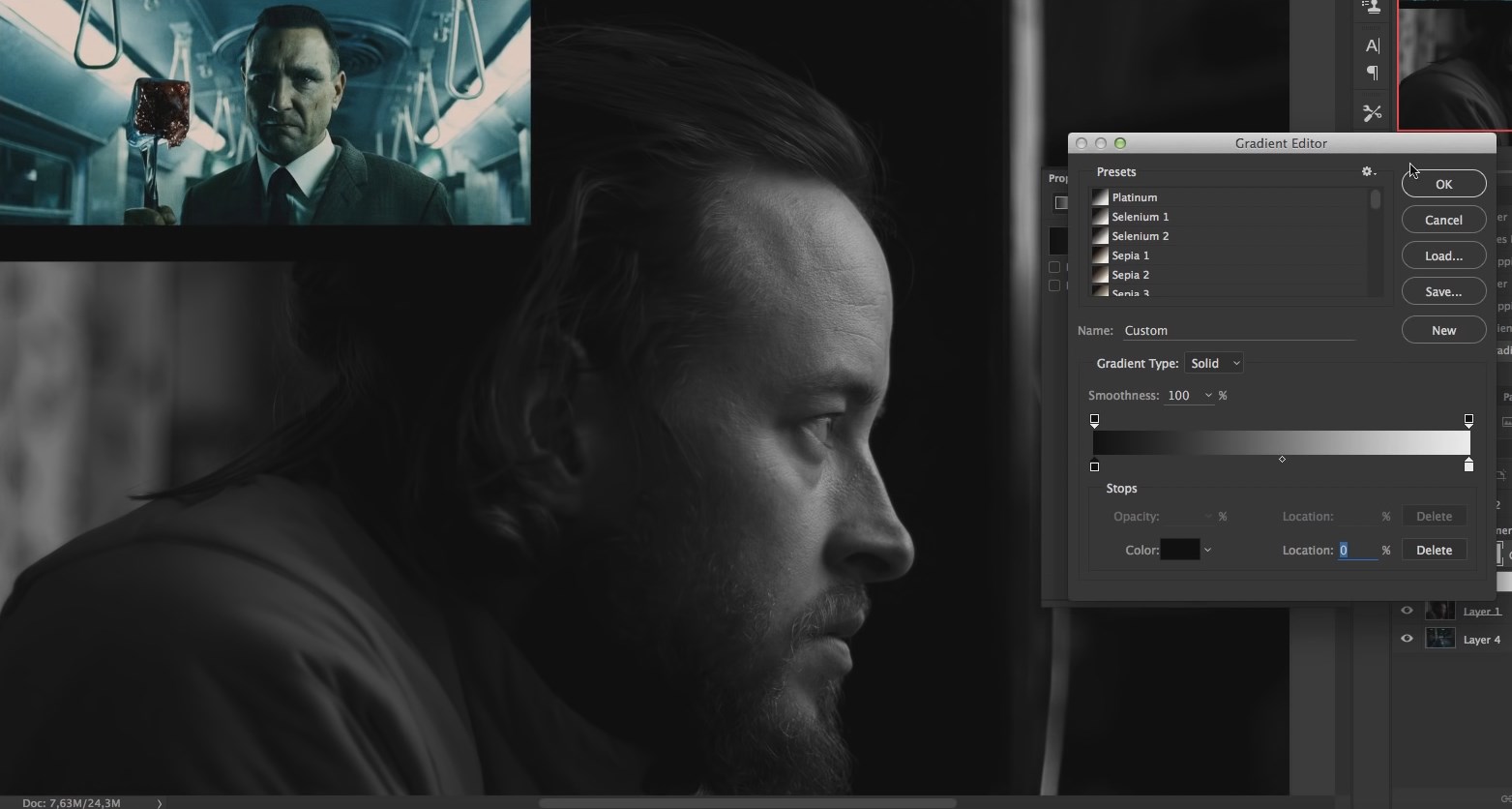Select the Platinum gradient preset
The image size is (1512, 809).
pos(1230,197)
